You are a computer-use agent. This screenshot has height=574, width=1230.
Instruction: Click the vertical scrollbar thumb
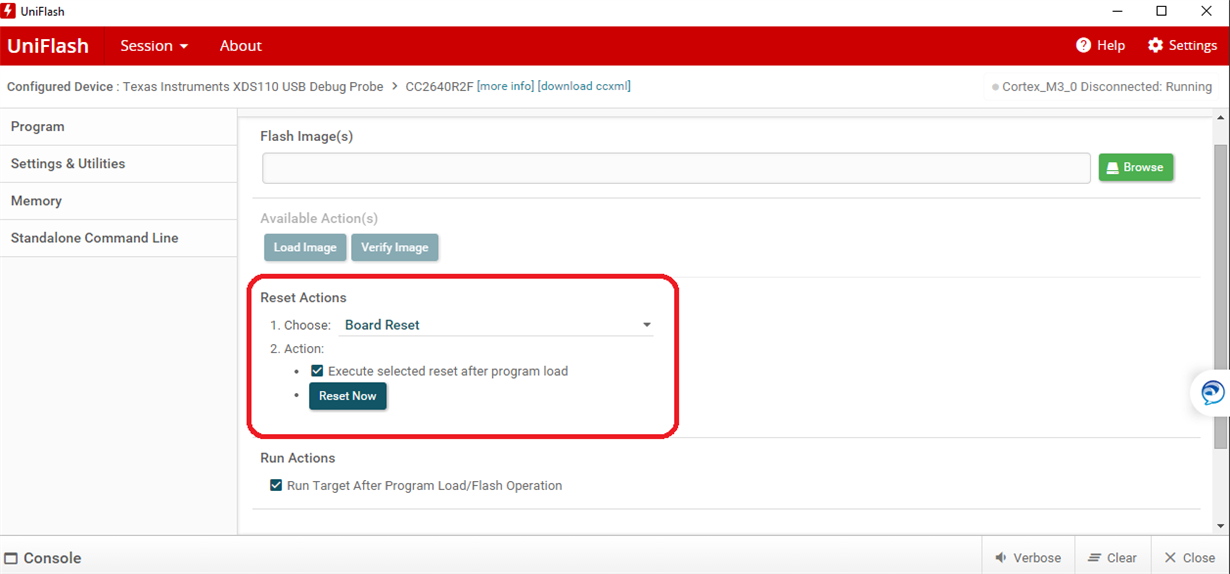point(1220,296)
